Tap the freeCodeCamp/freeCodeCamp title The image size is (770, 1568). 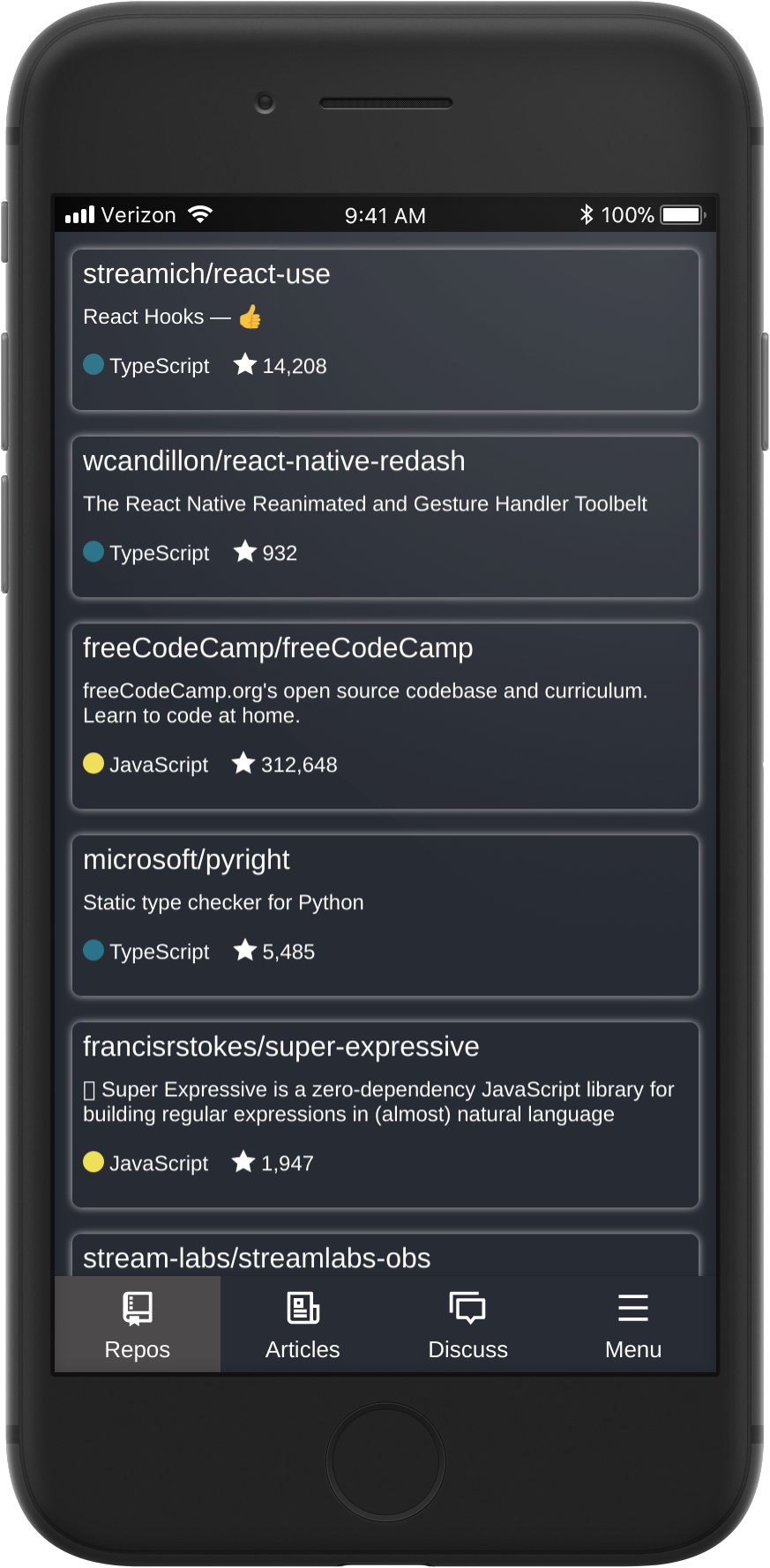tap(278, 648)
